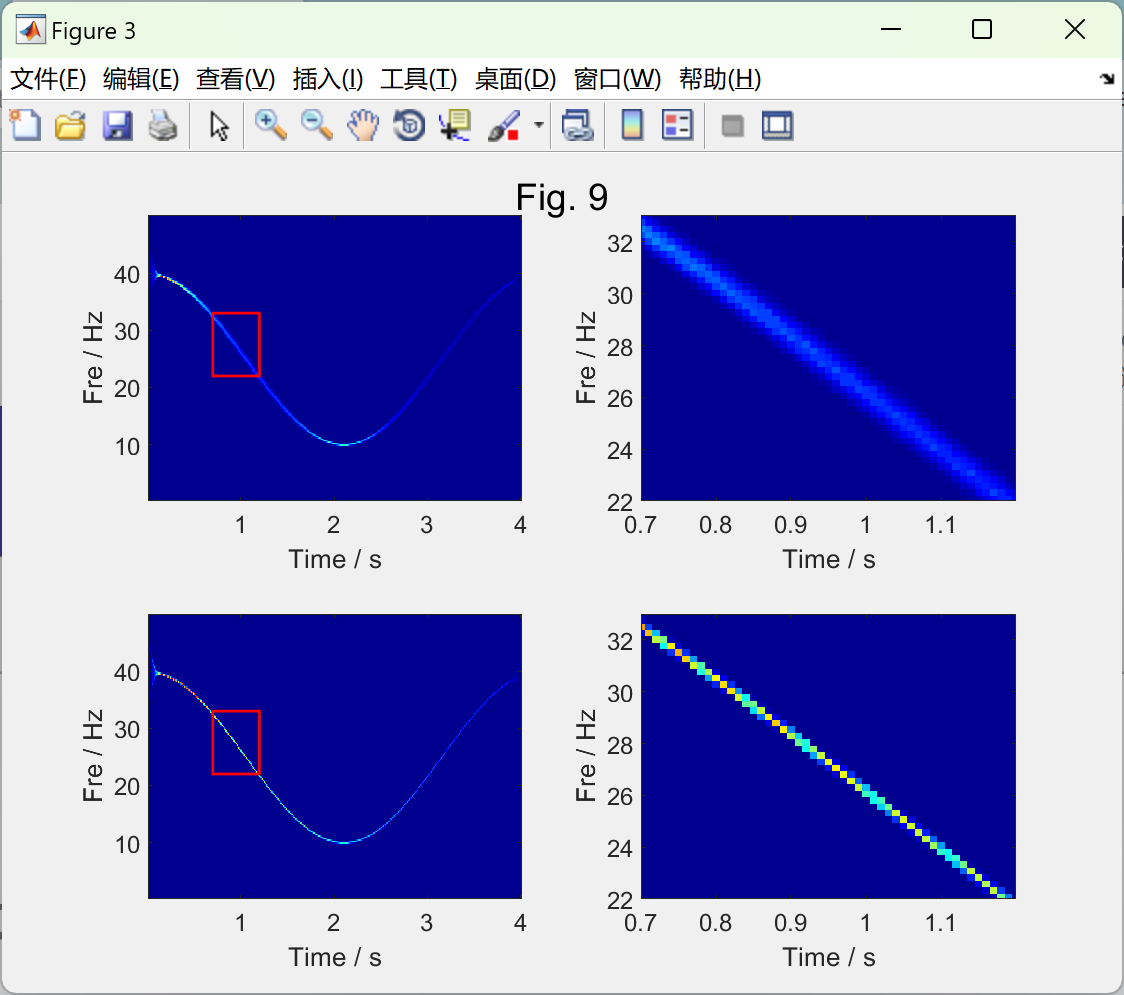Open the 文件(F) menu

[x=48, y=79]
